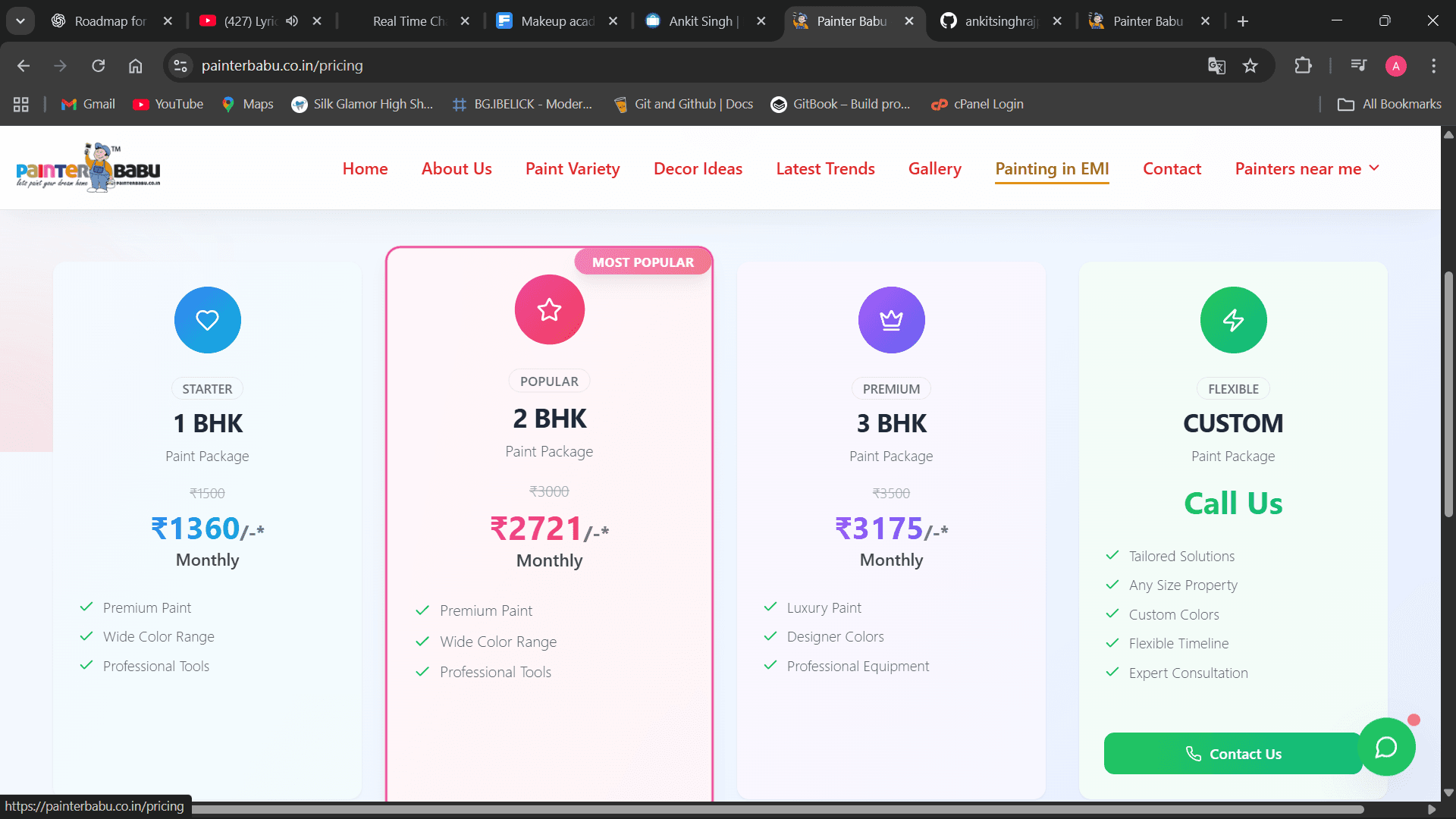This screenshot has width=1456, height=819.
Task: Open the Chrome extensions puzzle icon
Action: (1303, 66)
